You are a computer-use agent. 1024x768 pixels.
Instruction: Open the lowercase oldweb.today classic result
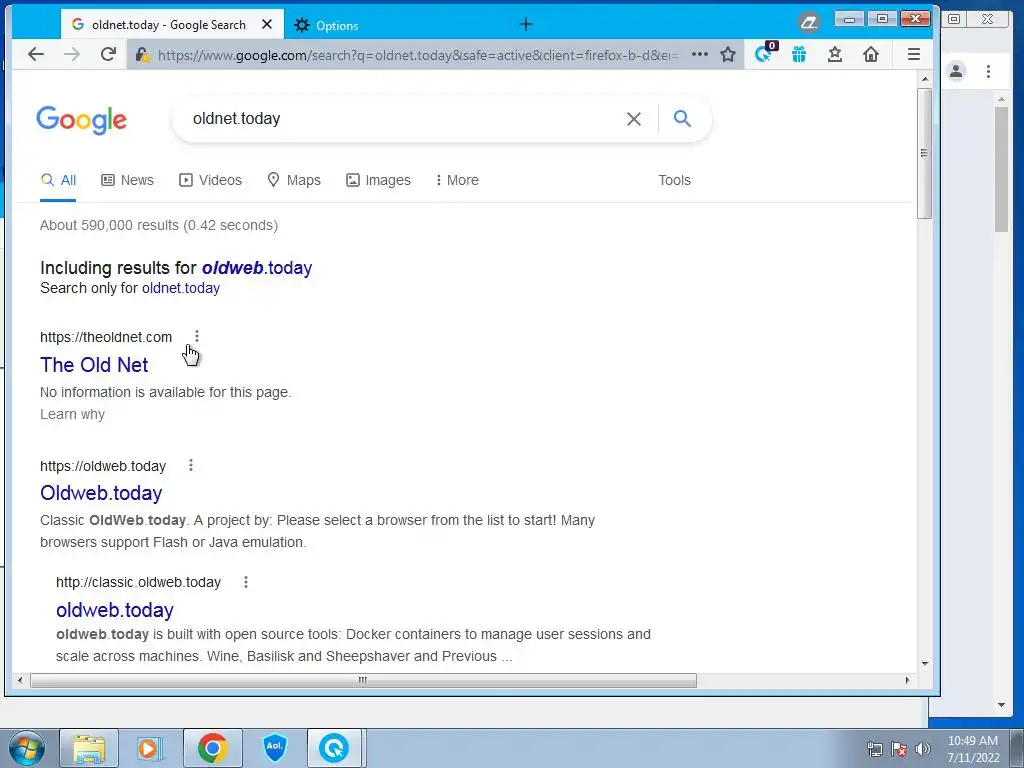pyautogui.click(x=114, y=610)
